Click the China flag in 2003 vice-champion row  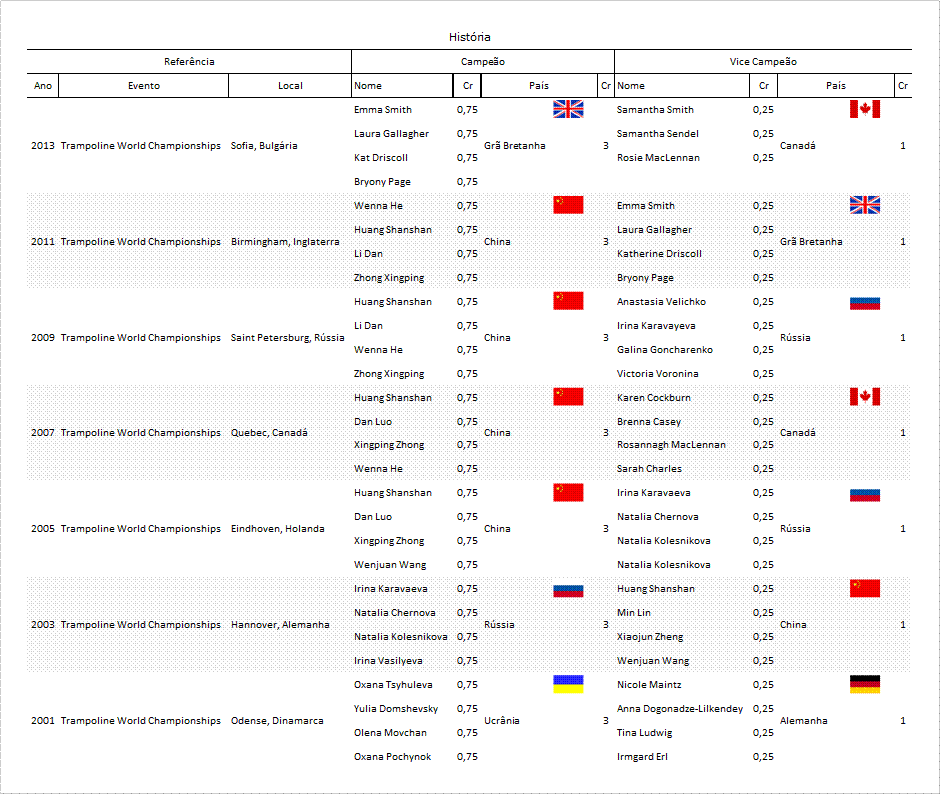tap(864, 589)
